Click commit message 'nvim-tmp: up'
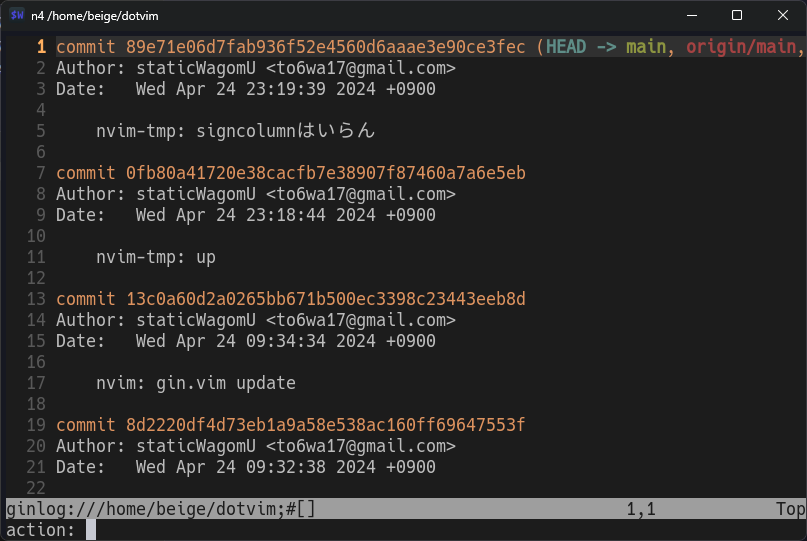The width and height of the screenshot is (807, 541). tap(156, 257)
